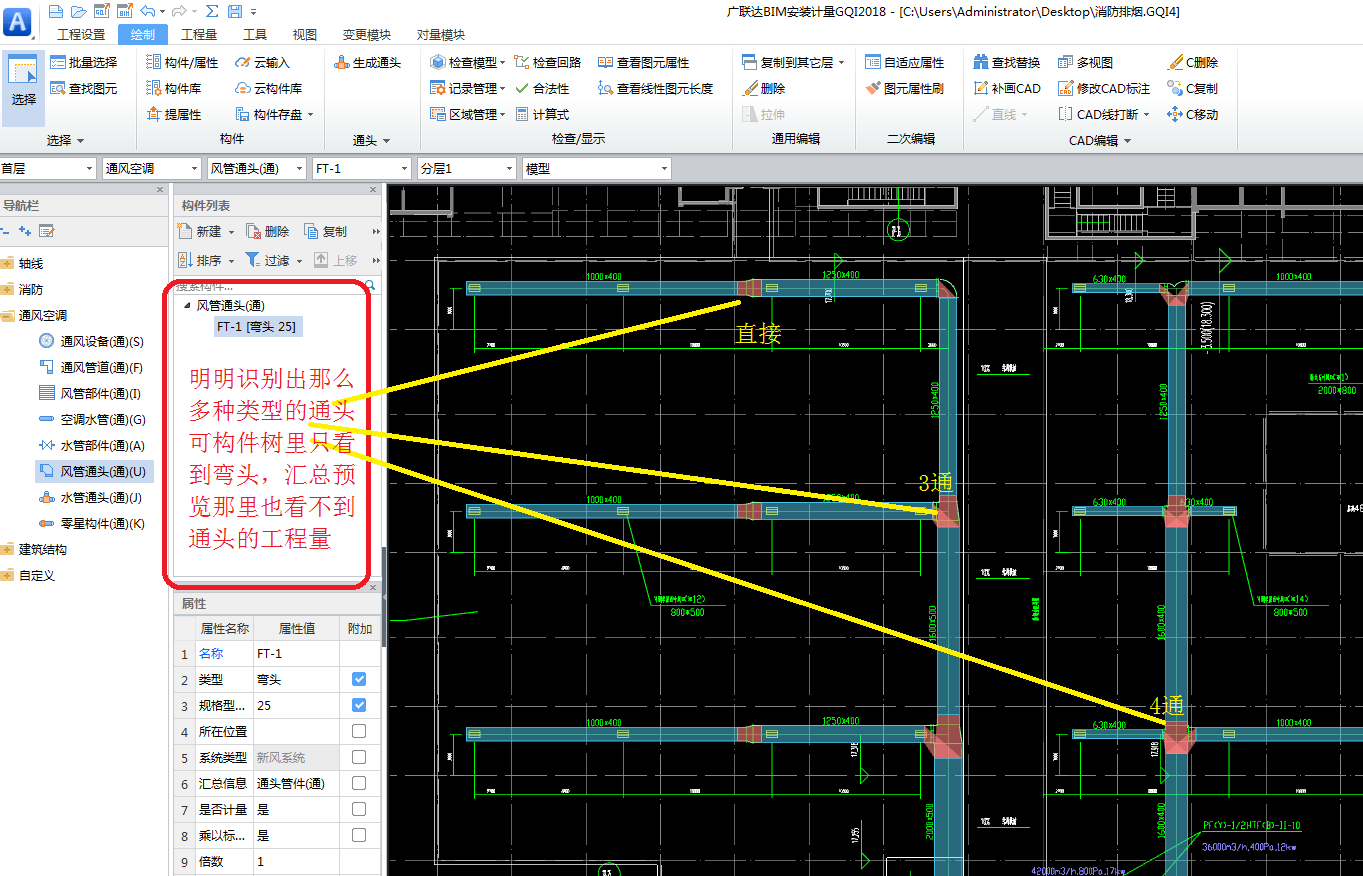
Task: Select 水管通头(通)(J) in navigation tree
Action: [x=90, y=497]
